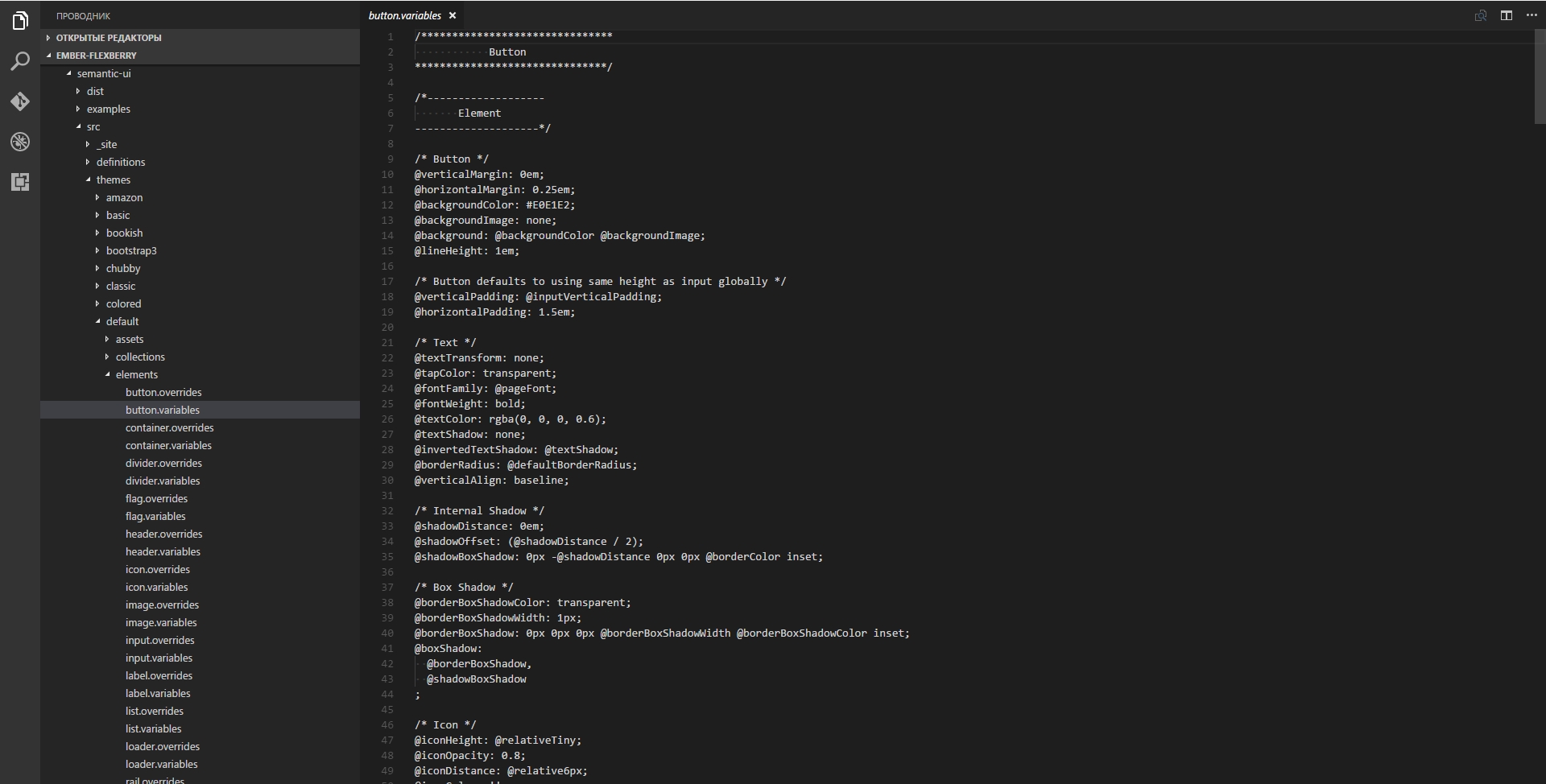The height and width of the screenshot is (784, 1546).
Task: Open the more actions ellipsis menu
Action: 1532,15
